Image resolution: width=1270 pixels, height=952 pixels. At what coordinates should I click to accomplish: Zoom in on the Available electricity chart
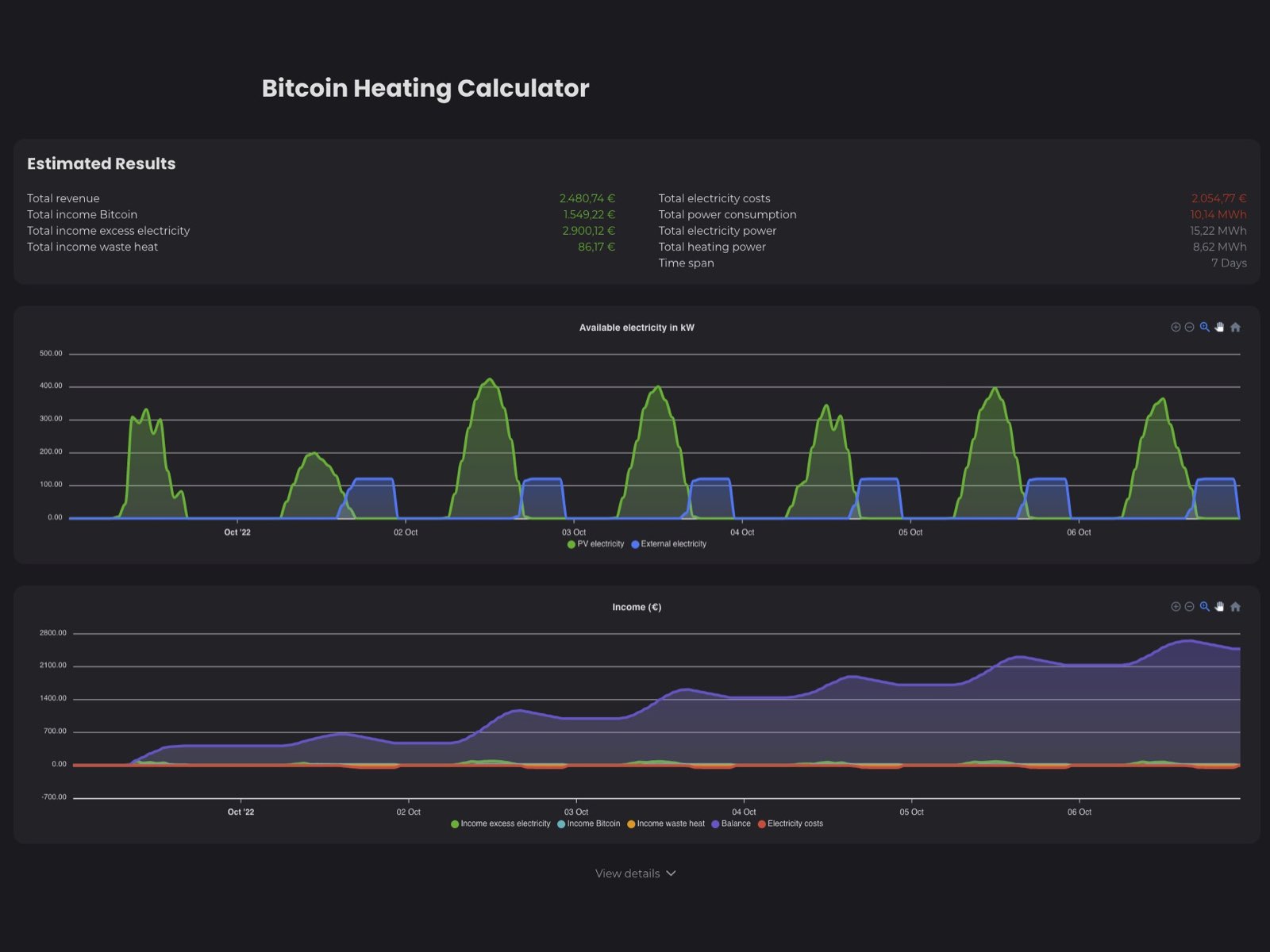1176,327
